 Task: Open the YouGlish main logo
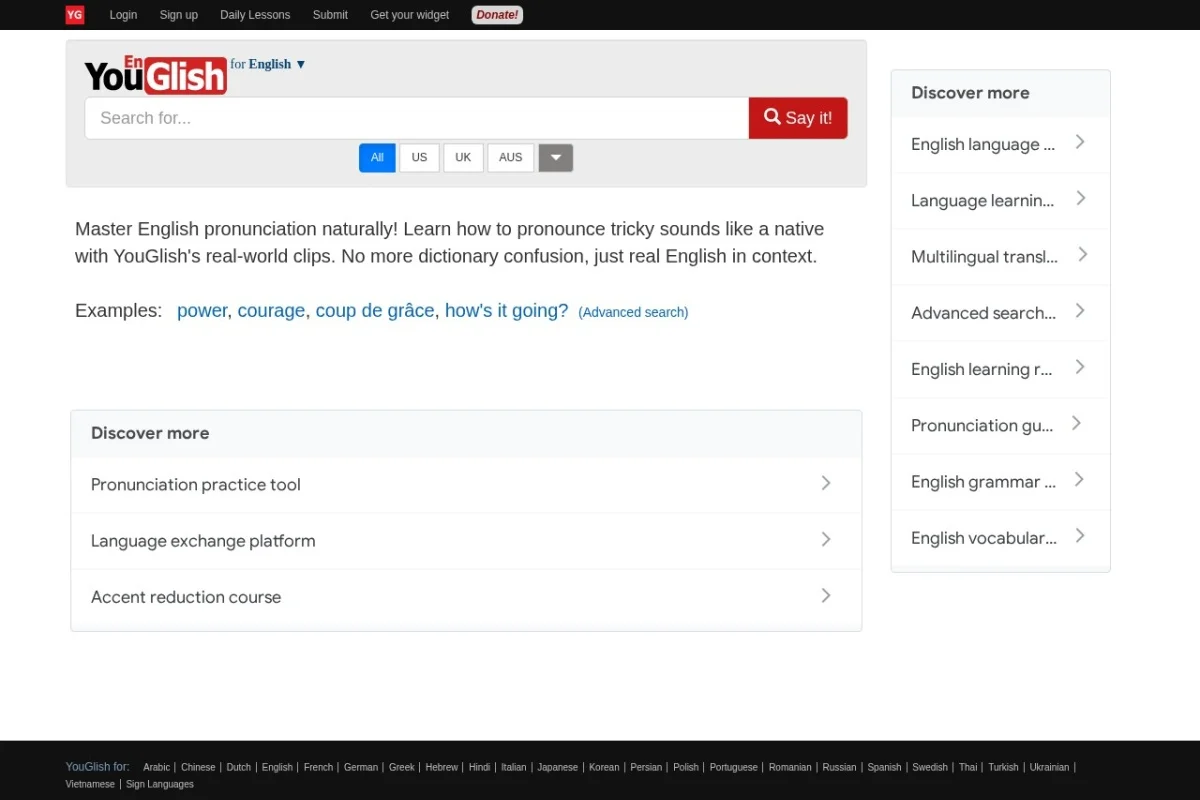tap(156, 75)
